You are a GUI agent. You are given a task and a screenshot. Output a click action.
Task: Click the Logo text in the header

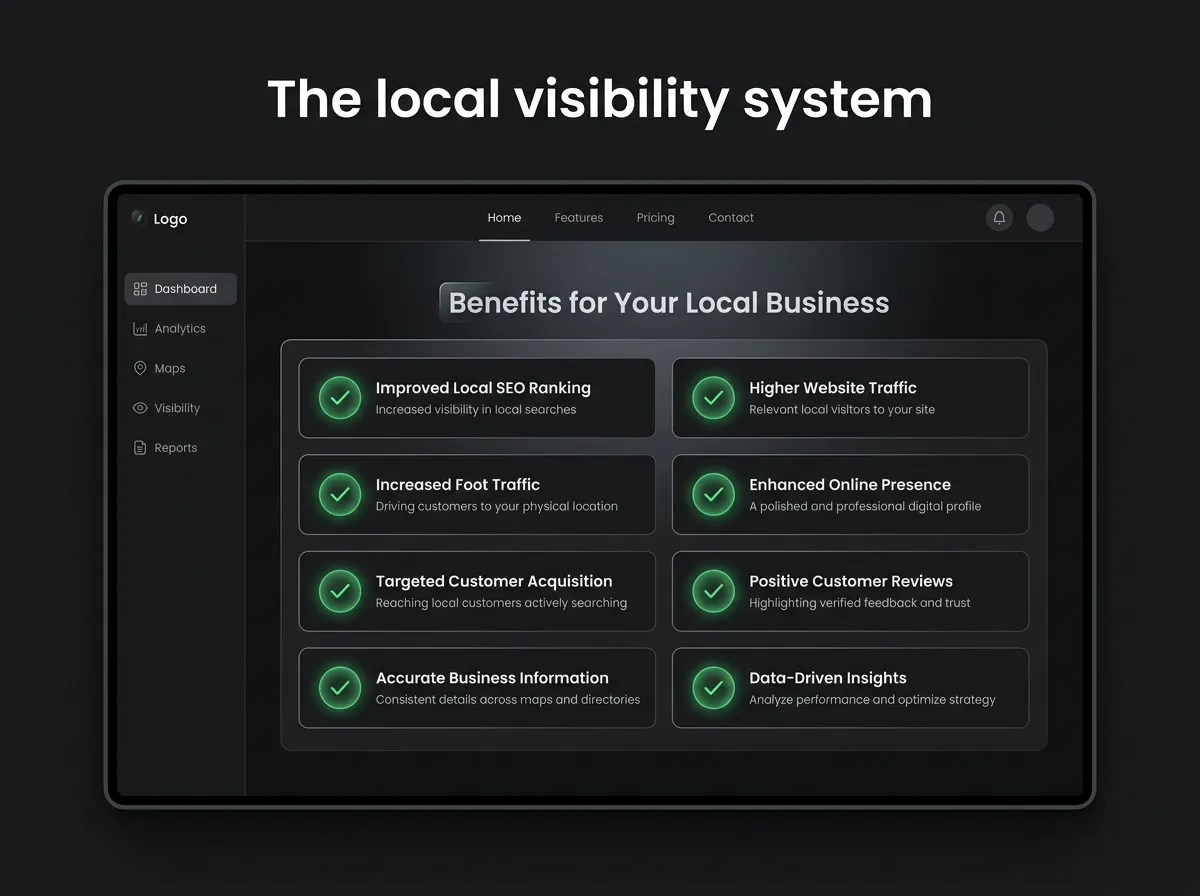[170, 219]
